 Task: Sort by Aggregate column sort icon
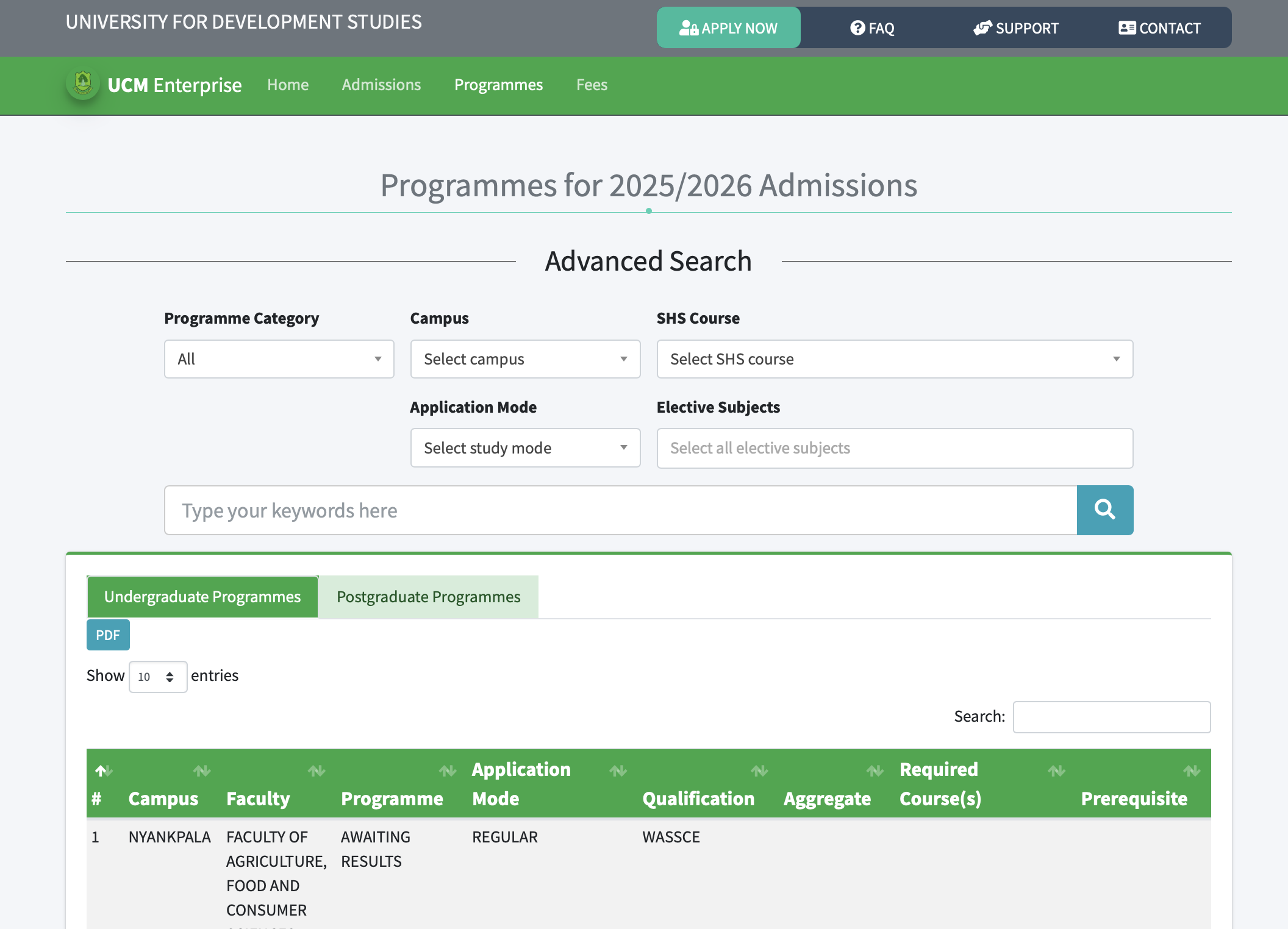tap(875, 771)
